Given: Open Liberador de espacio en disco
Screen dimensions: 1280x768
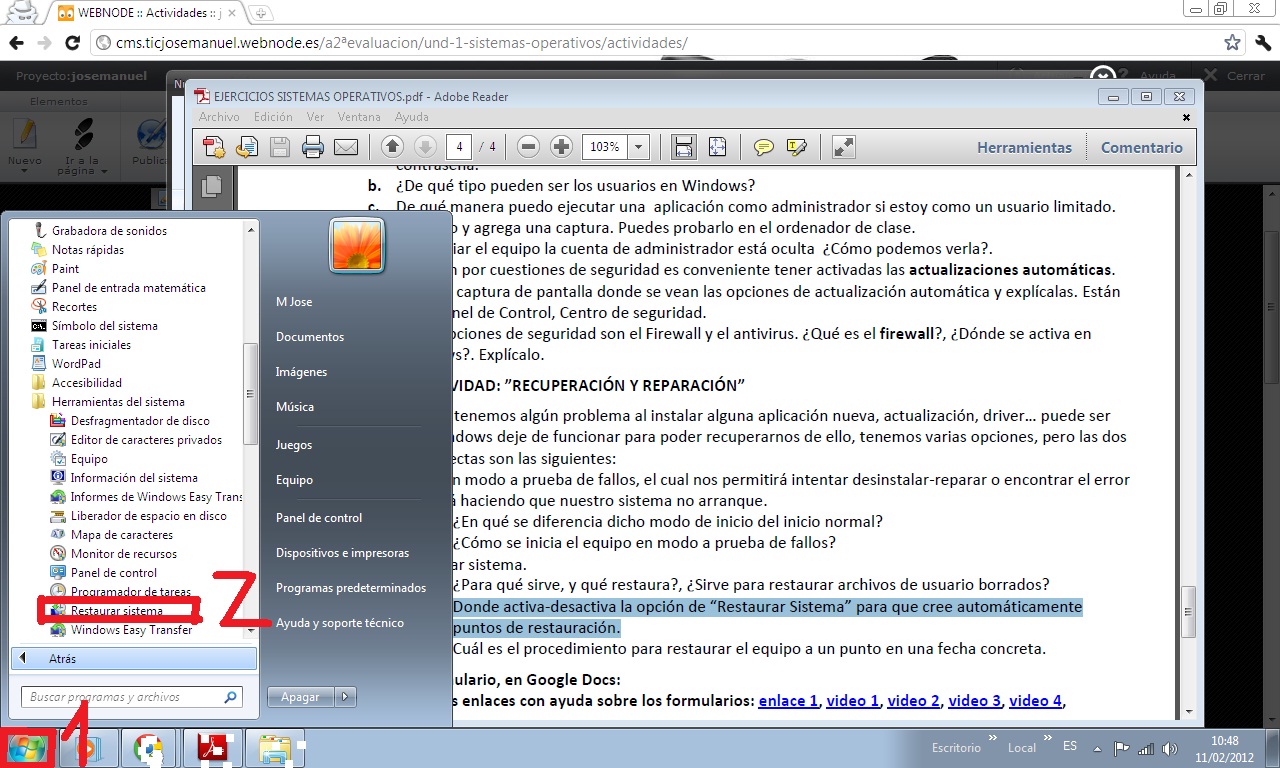Looking at the screenshot, I should 139,515.
